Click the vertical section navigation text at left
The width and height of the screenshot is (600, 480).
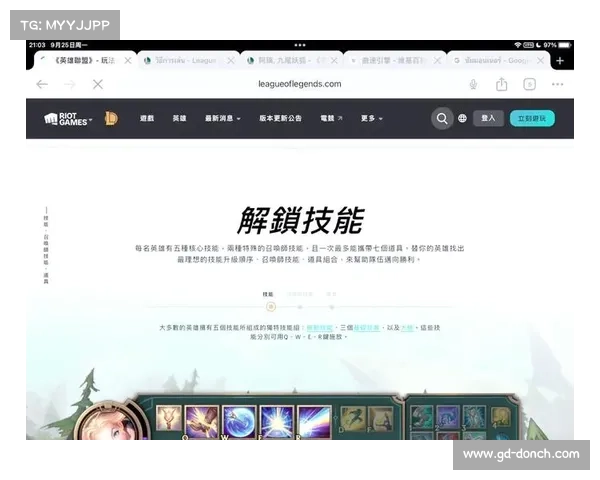pyautogui.click(x=46, y=246)
